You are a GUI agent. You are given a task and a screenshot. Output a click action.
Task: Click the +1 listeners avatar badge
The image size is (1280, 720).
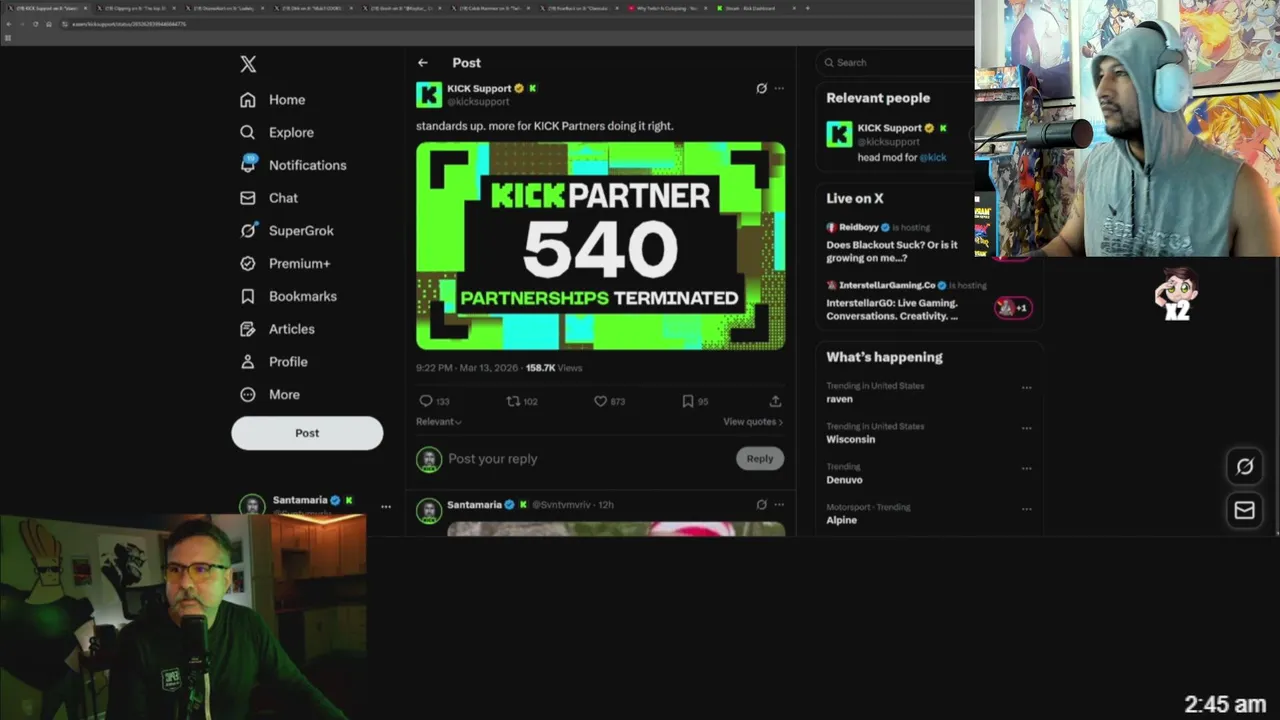point(1012,308)
